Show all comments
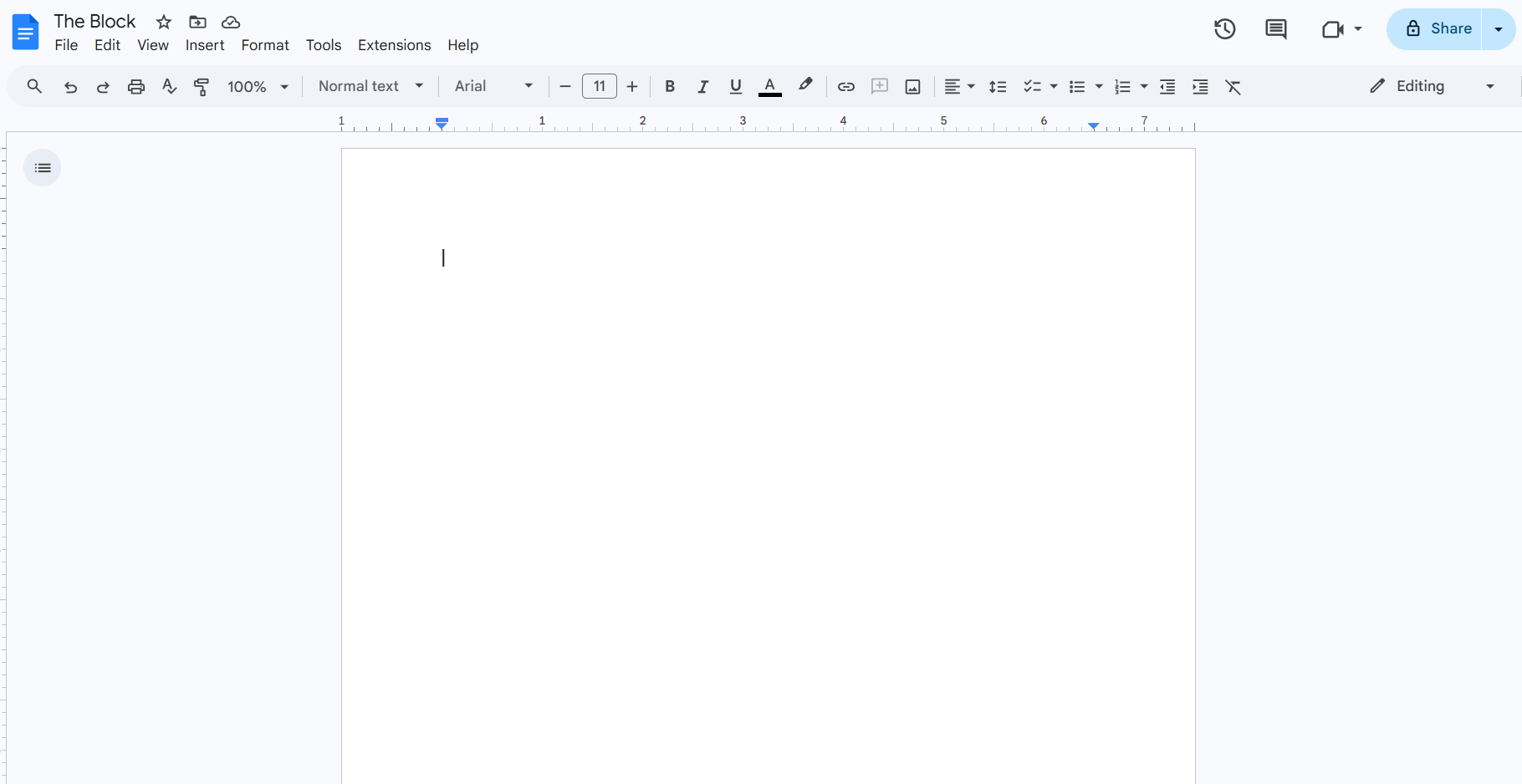Viewport: 1522px width, 784px height. pos(1276,29)
